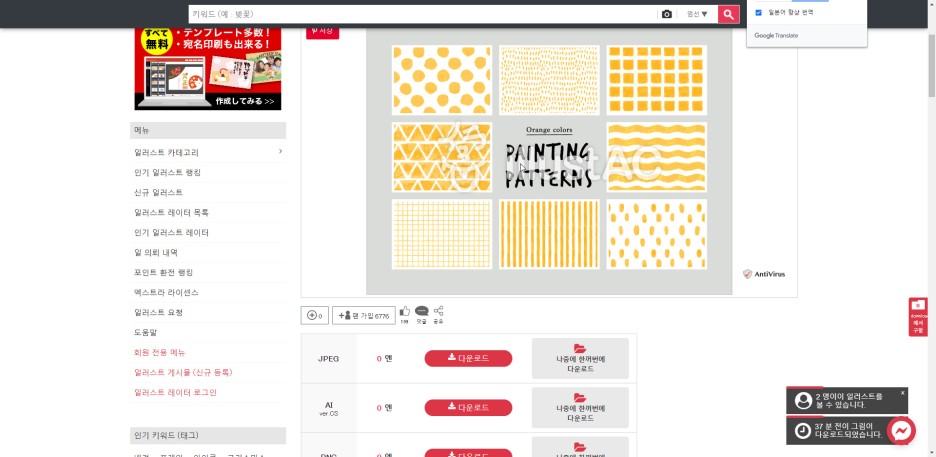
Task: Click the Google Translate label in popup
Action: click(x=776, y=36)
